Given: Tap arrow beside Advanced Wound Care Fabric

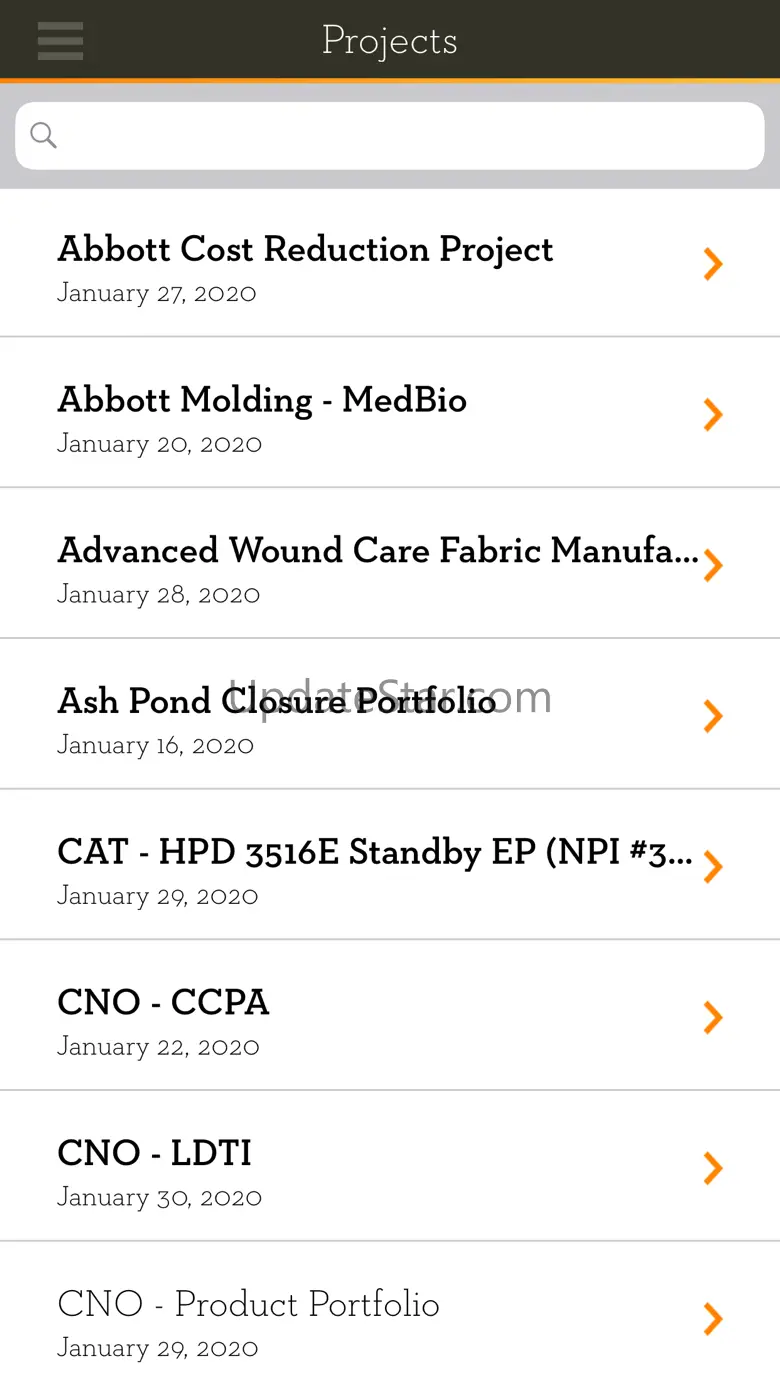Looking at the screenshot, I should 712,566.
